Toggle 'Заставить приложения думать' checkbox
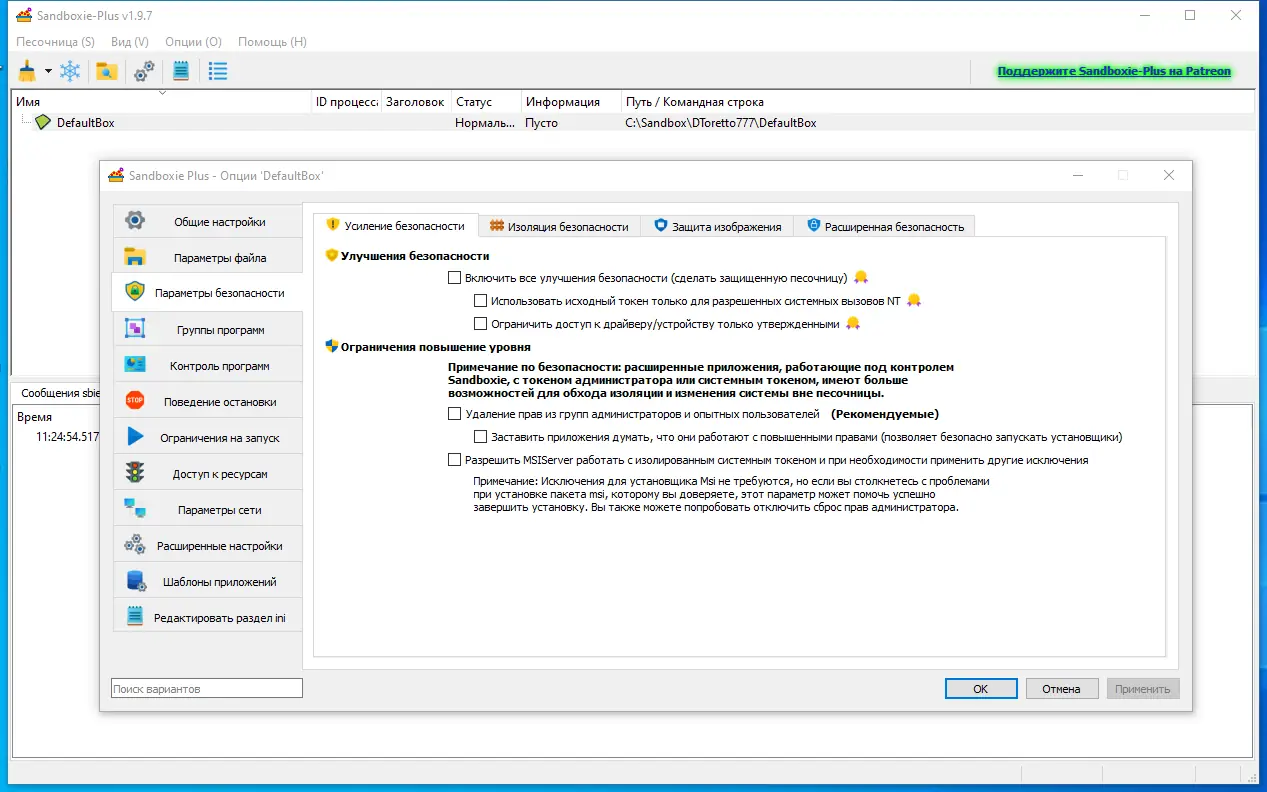Screen dimensions: 1267x792 [x=481, y=437]
